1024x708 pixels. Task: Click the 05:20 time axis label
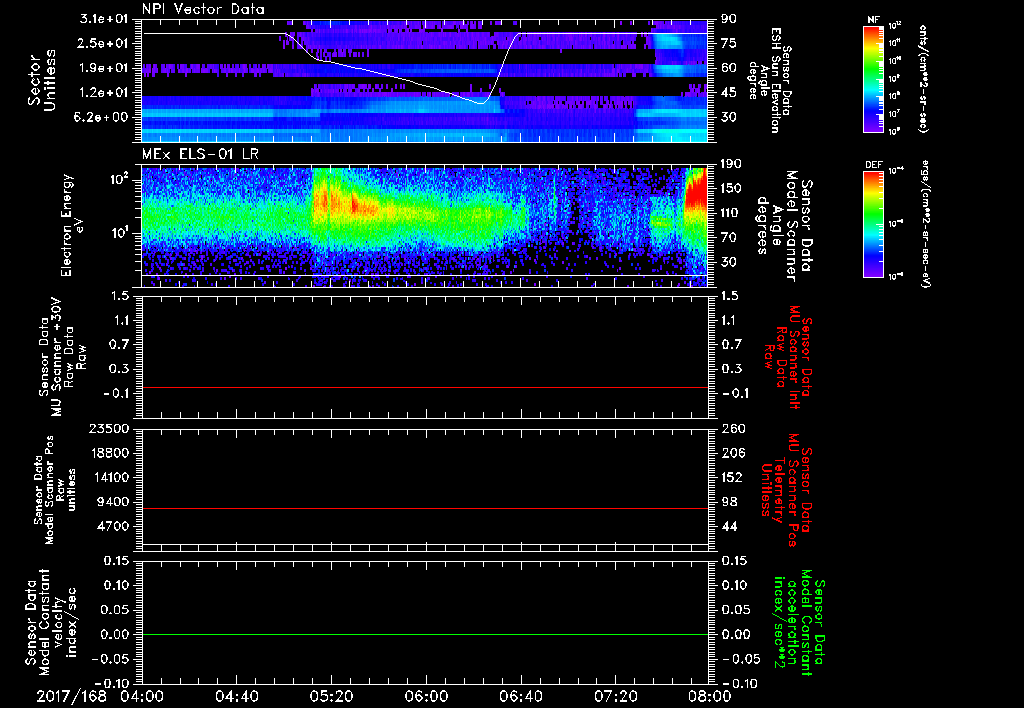(330, 695)
